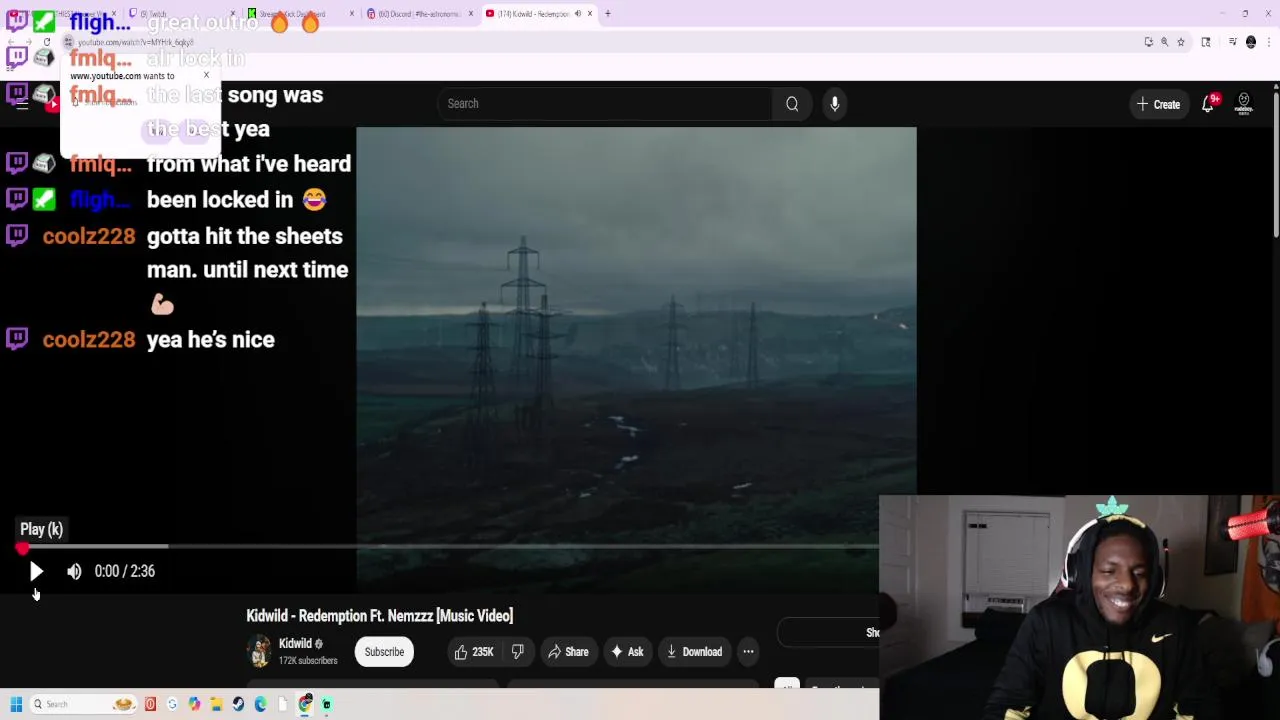Dismiss the youtube.com permission popup
Screen dimensions: 1280x720
click(207, 75)
